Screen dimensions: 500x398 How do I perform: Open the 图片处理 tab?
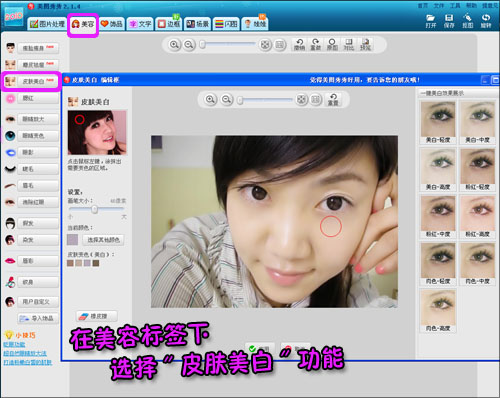47,24
